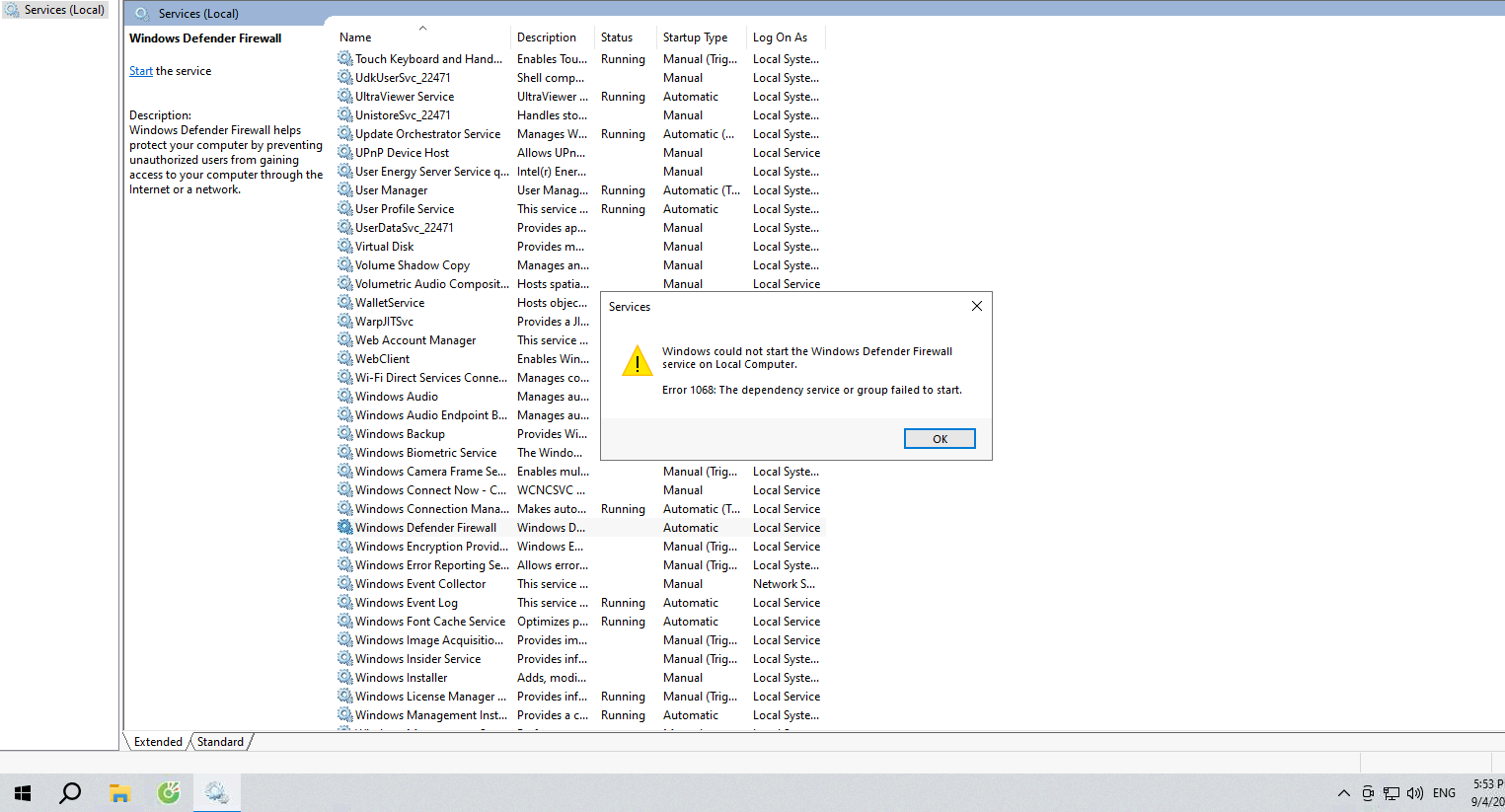Viewport: 1505px width, 812px height.
Task: Switch to the Extended tab
Action: [158, 742]
